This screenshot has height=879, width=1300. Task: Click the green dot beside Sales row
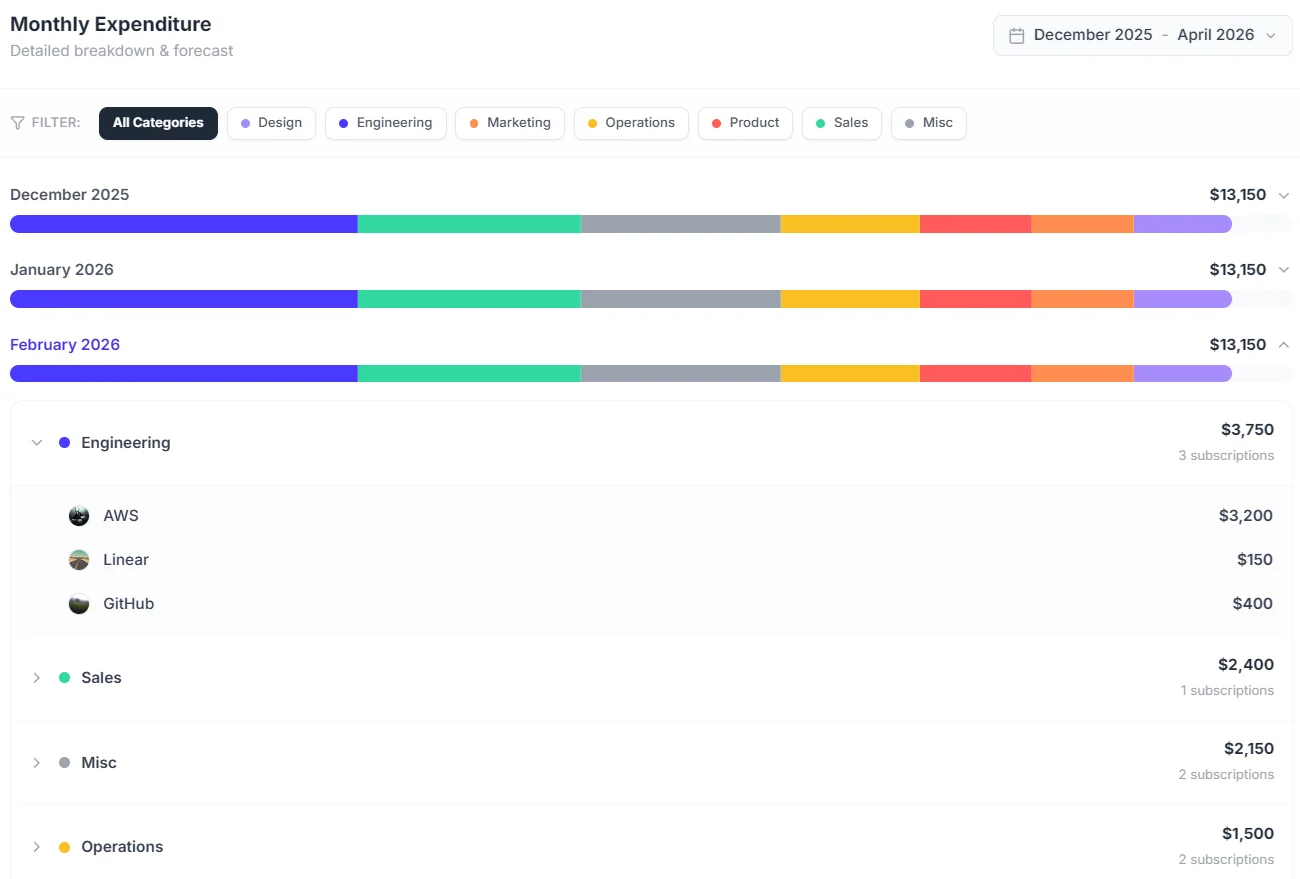(65, 678)
